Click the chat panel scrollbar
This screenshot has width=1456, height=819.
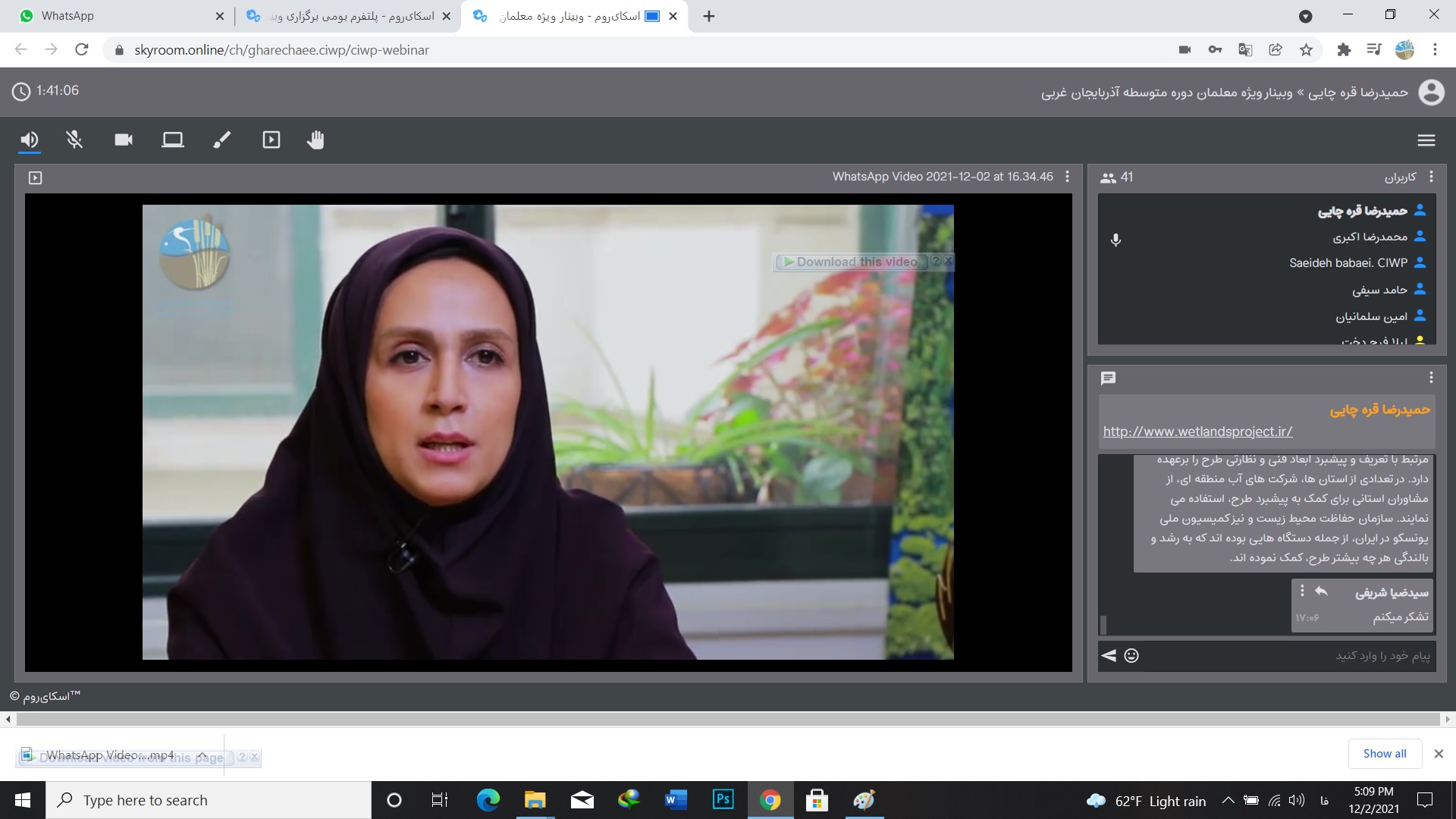[1103, 625]
